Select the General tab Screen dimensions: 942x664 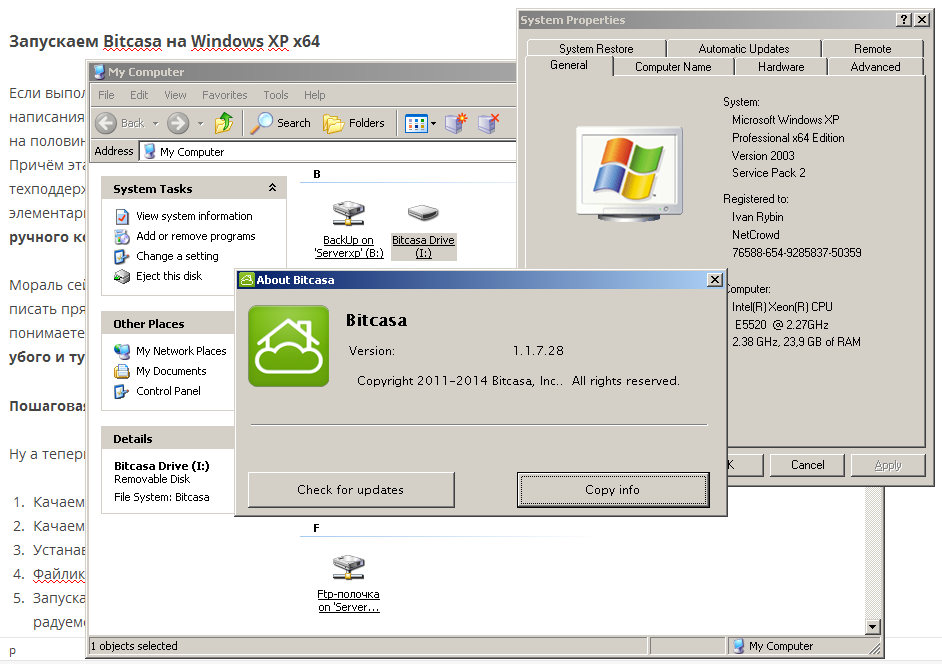tap(569, 65)
